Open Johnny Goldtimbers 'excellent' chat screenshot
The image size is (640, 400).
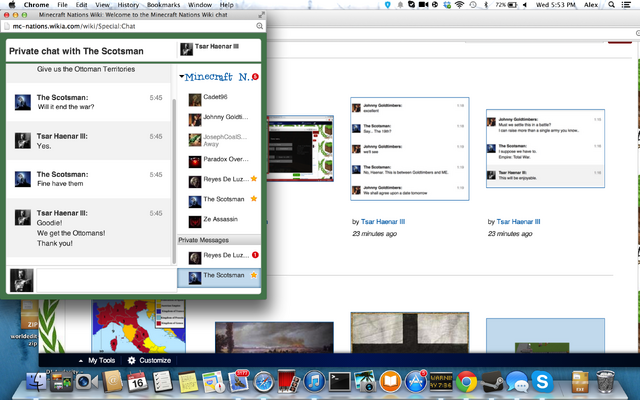410,149
